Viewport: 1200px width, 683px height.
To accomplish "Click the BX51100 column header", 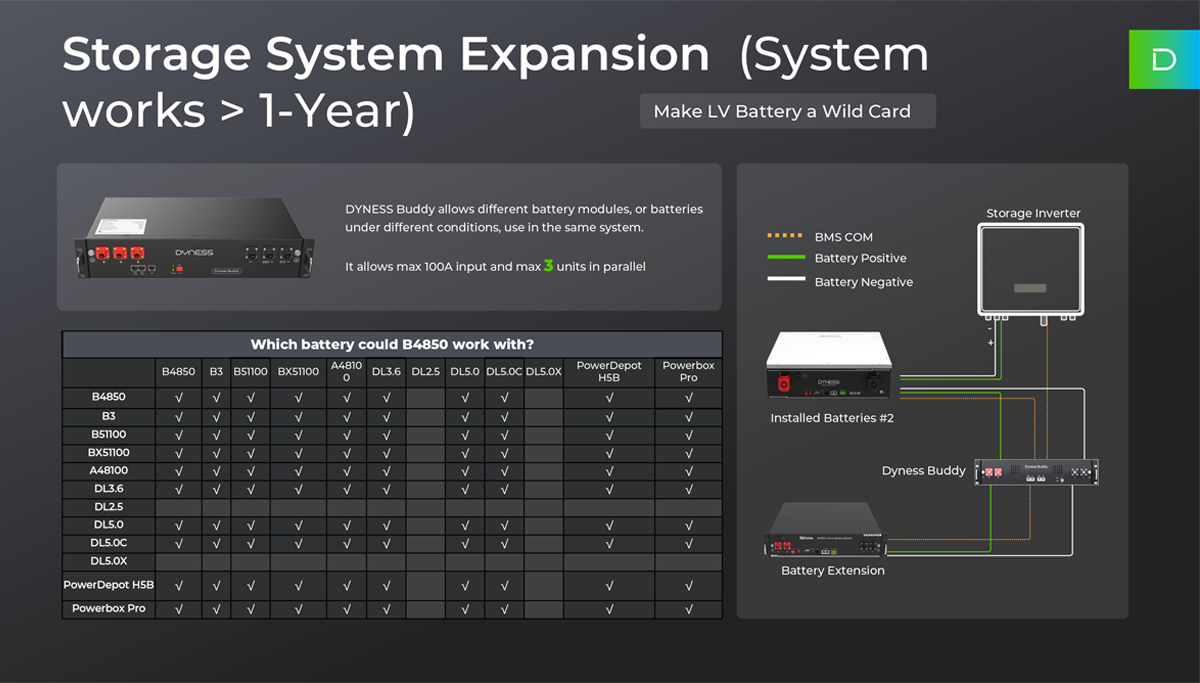I will tap(298, 372).
